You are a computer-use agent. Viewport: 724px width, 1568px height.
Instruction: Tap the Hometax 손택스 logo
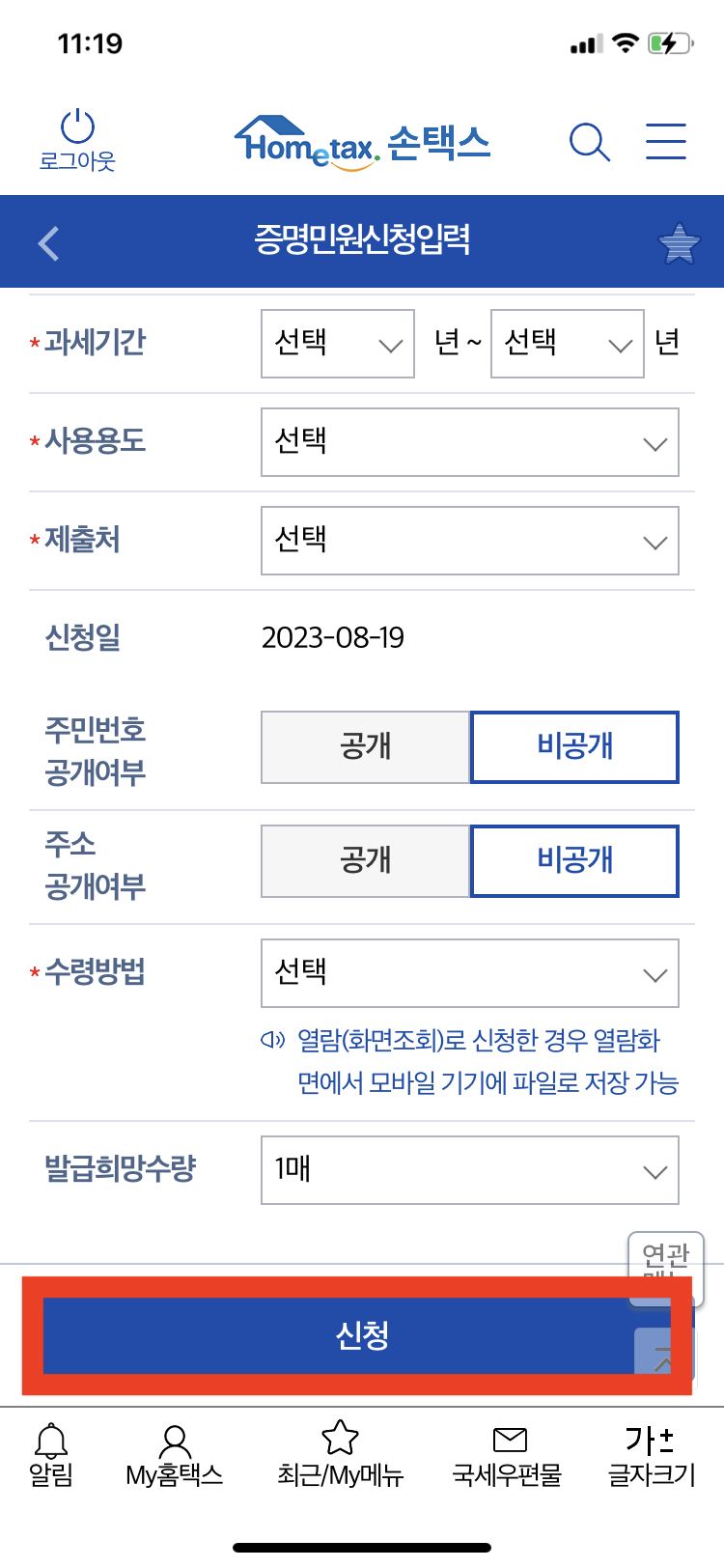362,141
